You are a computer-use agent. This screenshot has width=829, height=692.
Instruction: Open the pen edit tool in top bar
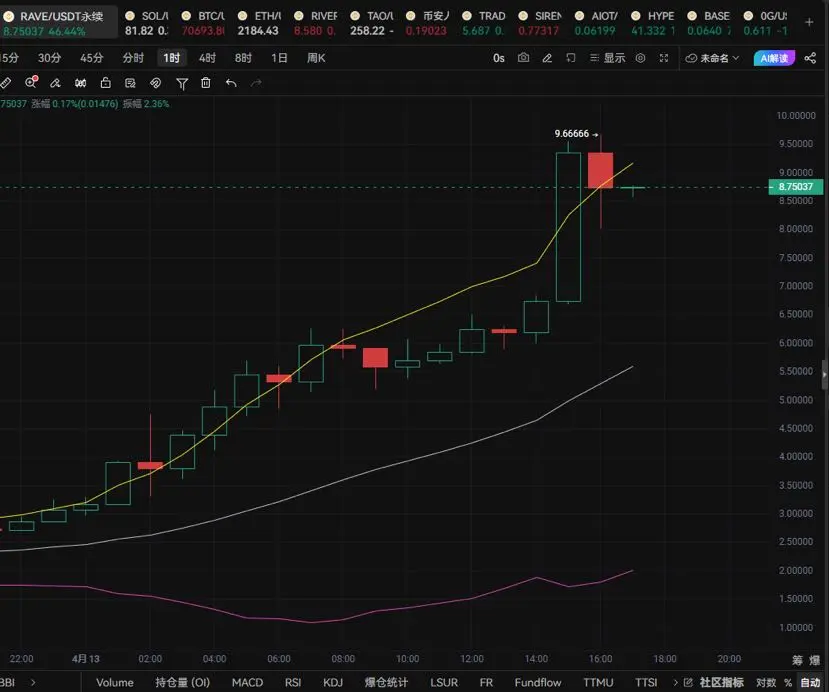547,58
